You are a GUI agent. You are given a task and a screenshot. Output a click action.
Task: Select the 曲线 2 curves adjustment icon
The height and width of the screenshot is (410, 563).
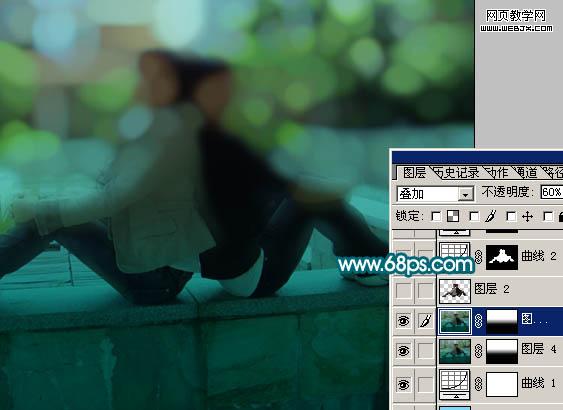[455, 256]
